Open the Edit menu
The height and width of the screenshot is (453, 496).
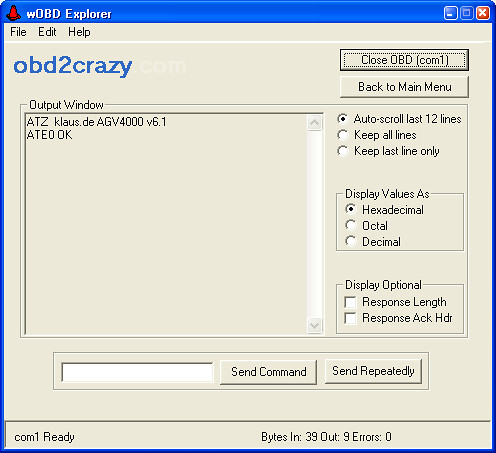click(x=47, y=32)
